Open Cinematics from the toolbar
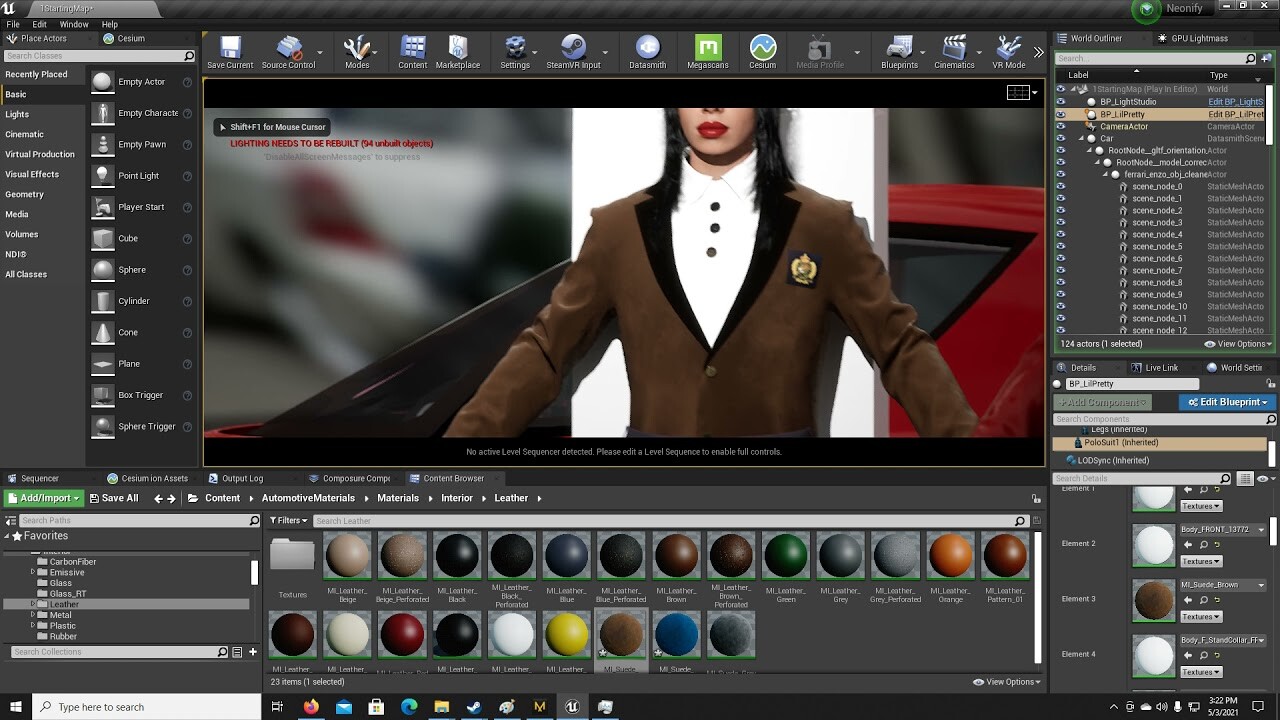Viewport: 1280px width, 720px height. pos(954,47)
